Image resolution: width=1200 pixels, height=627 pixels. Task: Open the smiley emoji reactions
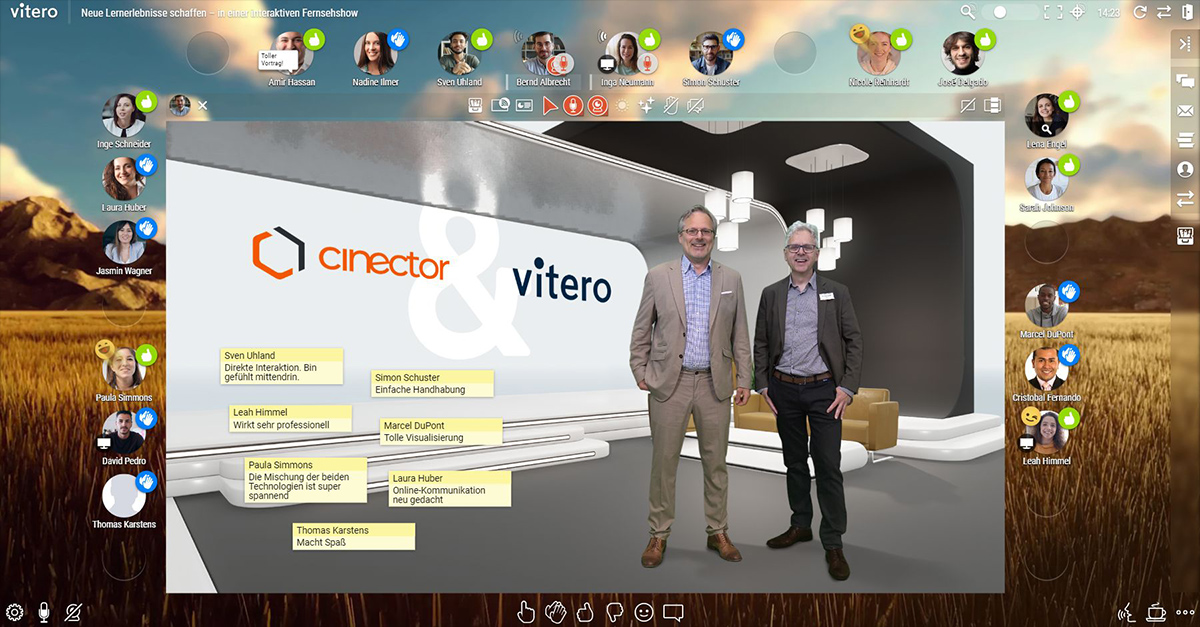point(644,611)
